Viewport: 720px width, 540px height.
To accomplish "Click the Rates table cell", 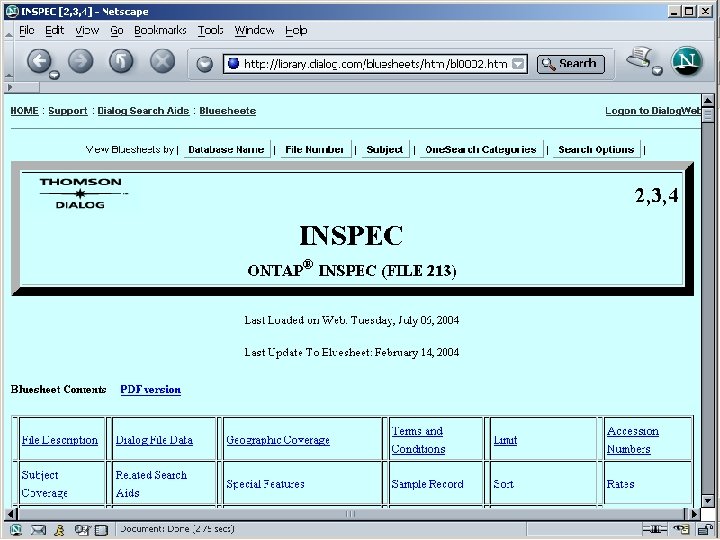I will [x=648, y=484].
